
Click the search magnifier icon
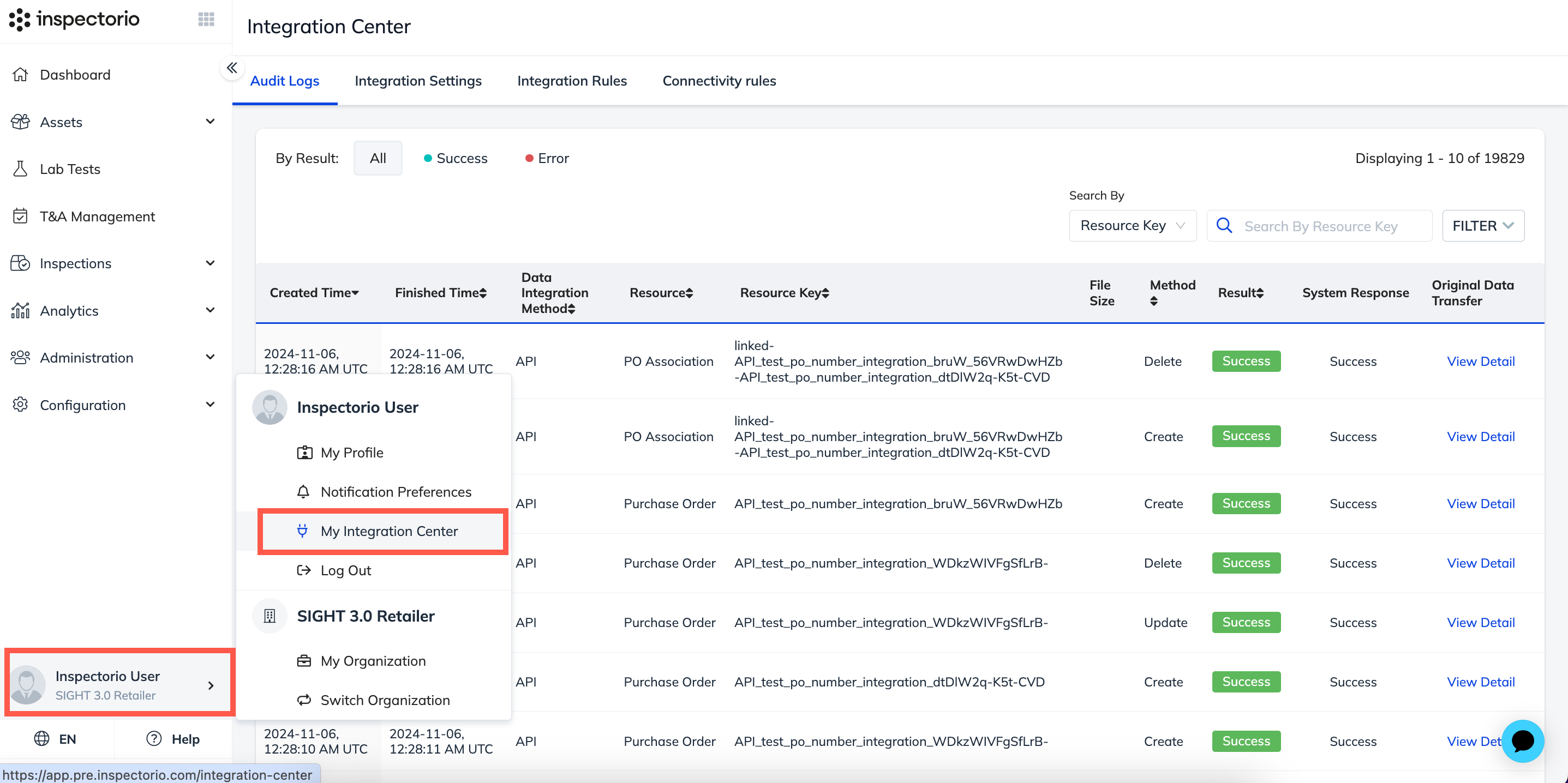point(1224,226)
